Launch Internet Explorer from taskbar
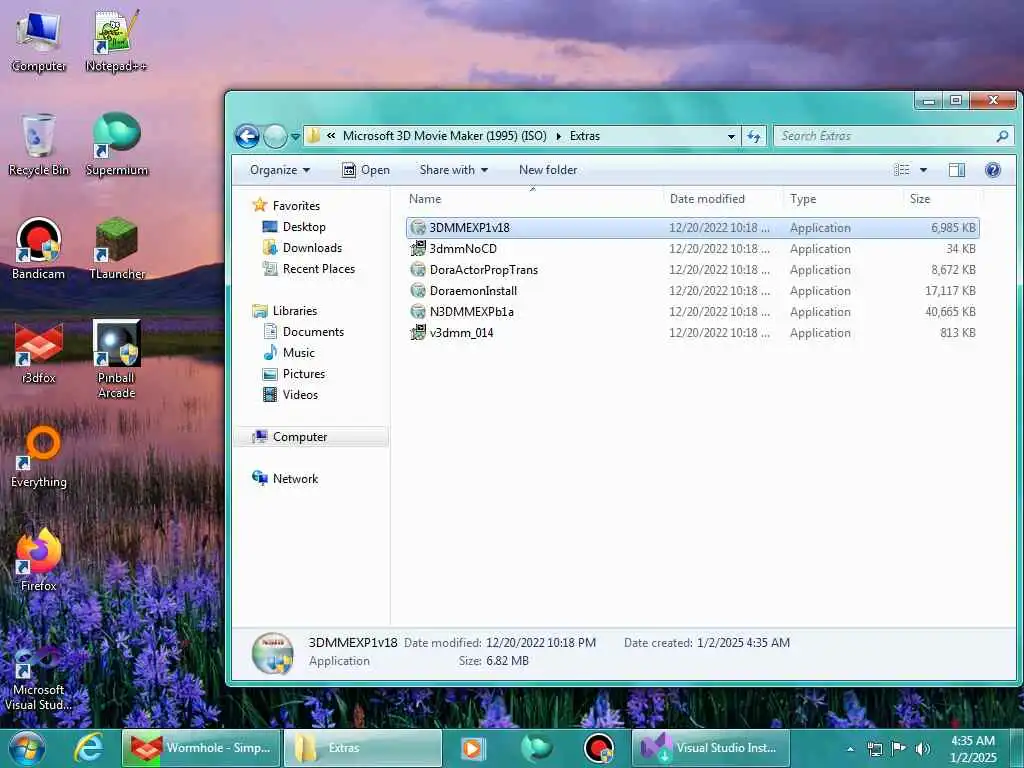1024x768 pixels. pyautogui.click(x=88, y=748)
